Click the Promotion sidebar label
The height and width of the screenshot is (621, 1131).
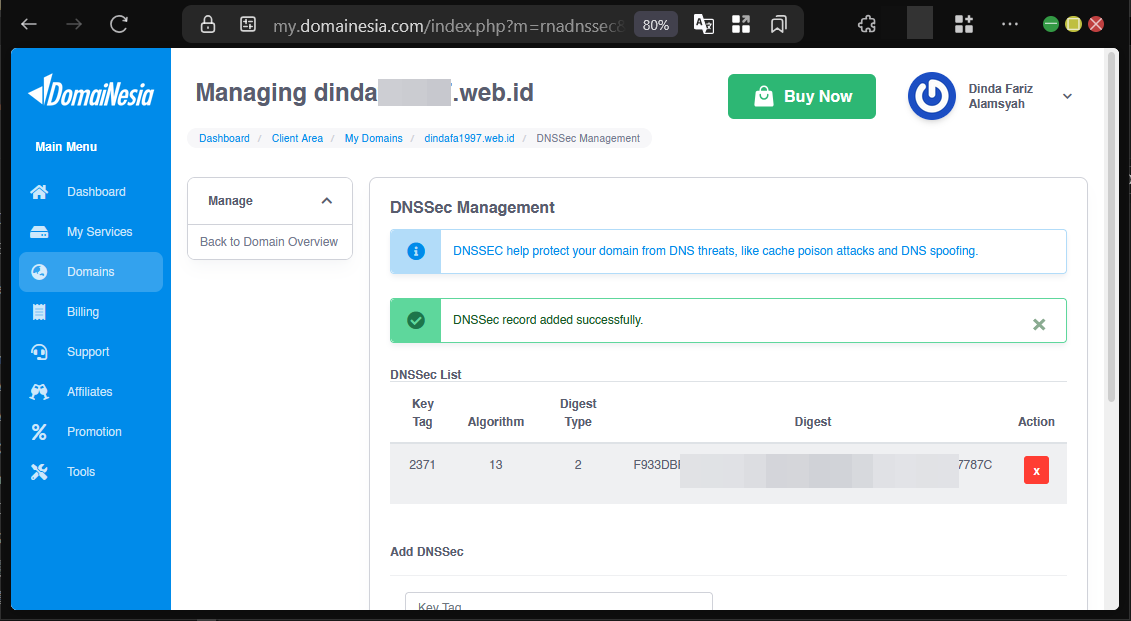click(x=94, y=432)
